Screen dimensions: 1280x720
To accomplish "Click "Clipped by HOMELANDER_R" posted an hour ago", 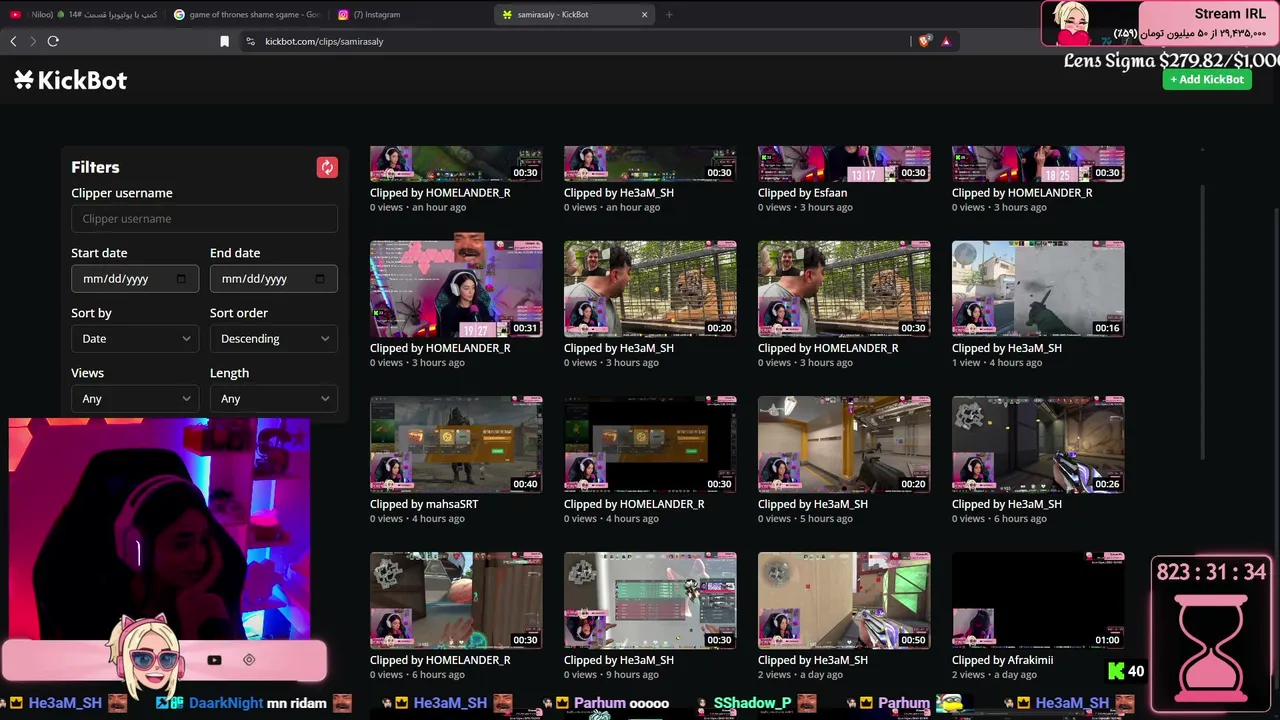I will point(440,193).
